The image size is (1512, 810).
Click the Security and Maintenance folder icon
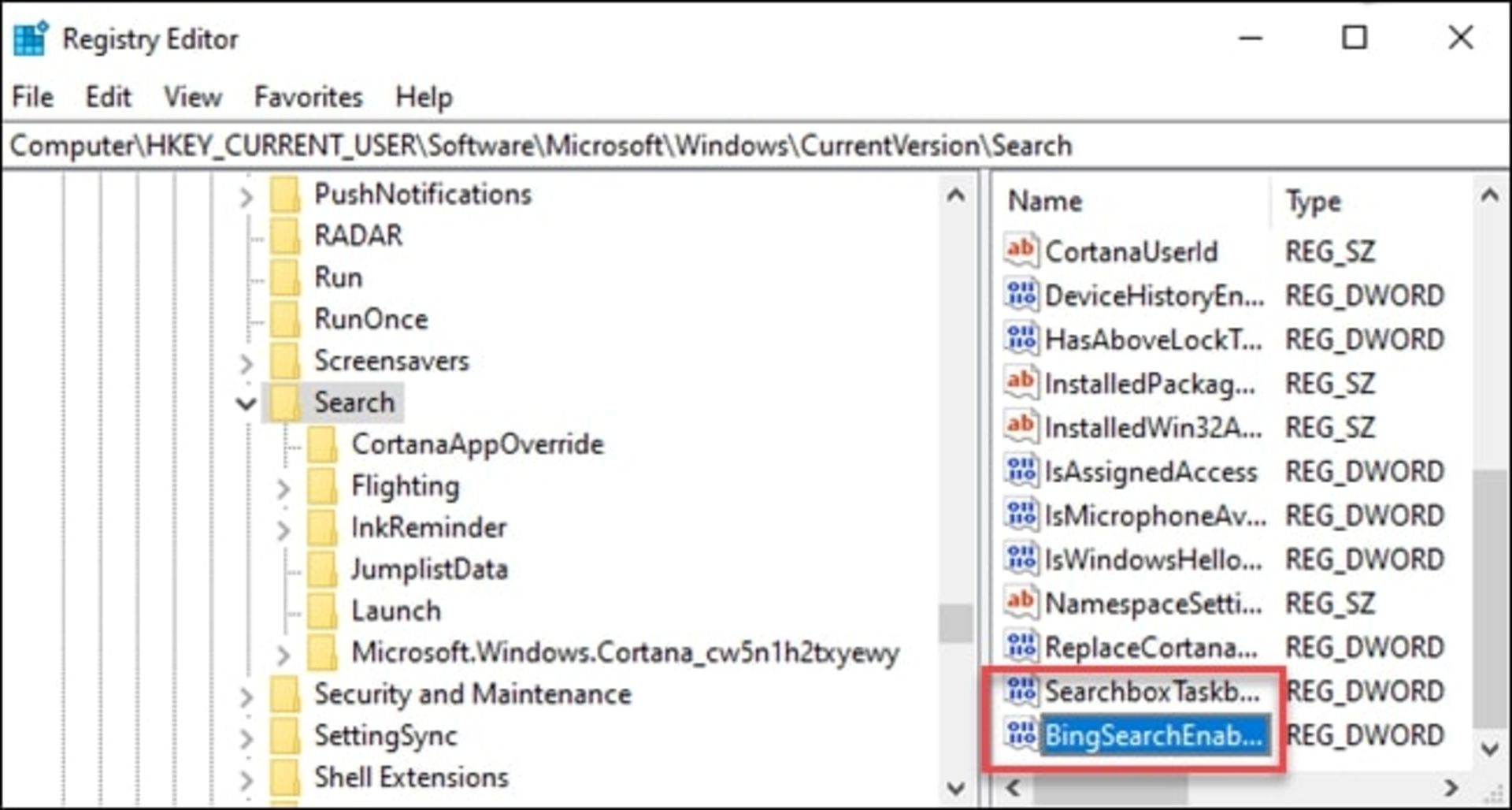click(285, 694)
